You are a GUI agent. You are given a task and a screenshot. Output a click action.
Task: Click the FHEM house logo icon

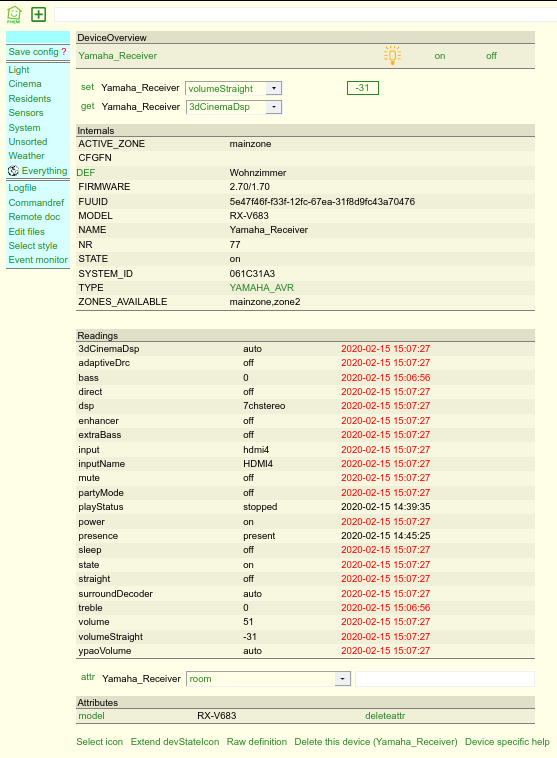[14, 15]
